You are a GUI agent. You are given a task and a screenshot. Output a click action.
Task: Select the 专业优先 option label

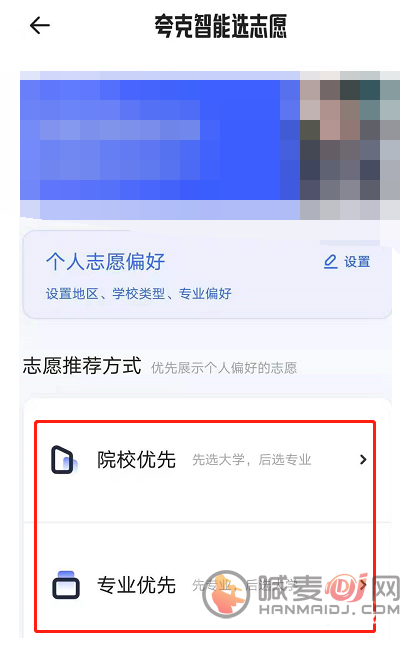[x=137, y=585]
